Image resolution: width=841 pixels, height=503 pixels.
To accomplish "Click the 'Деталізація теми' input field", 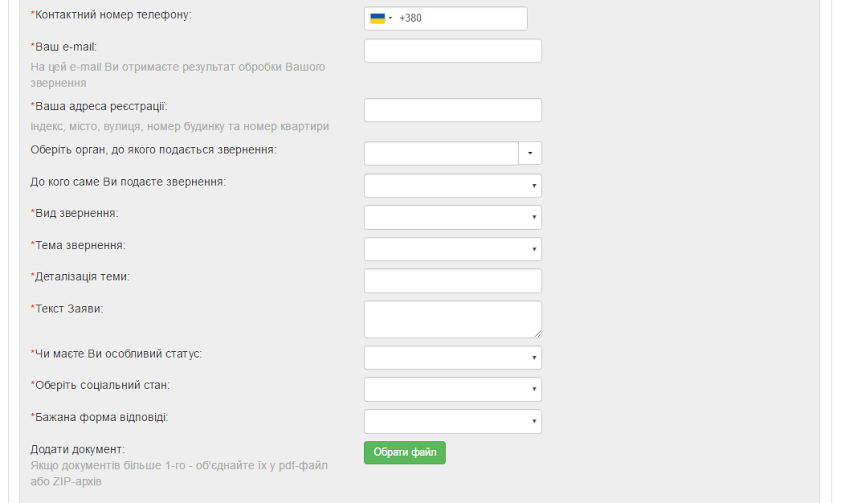I will (x=452, y=281).
